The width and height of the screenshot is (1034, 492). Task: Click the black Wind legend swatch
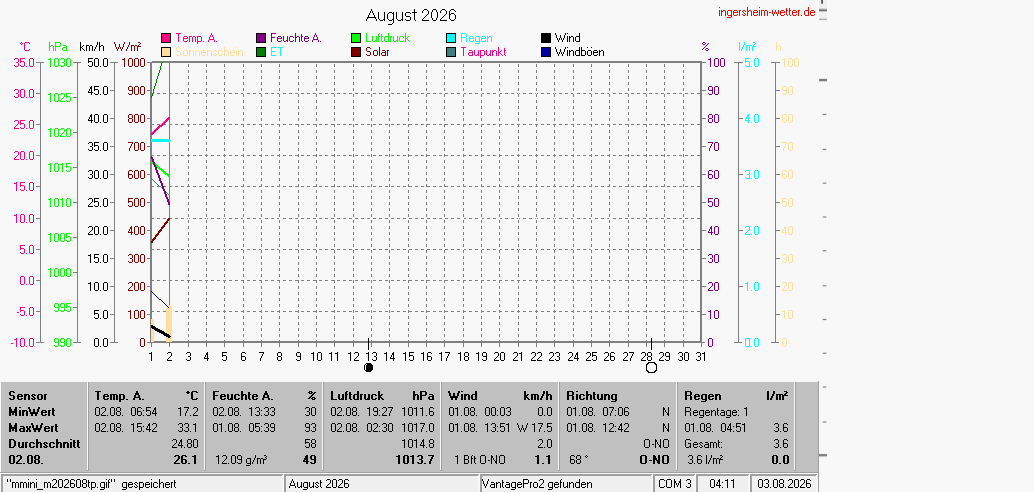coord(546,38)
